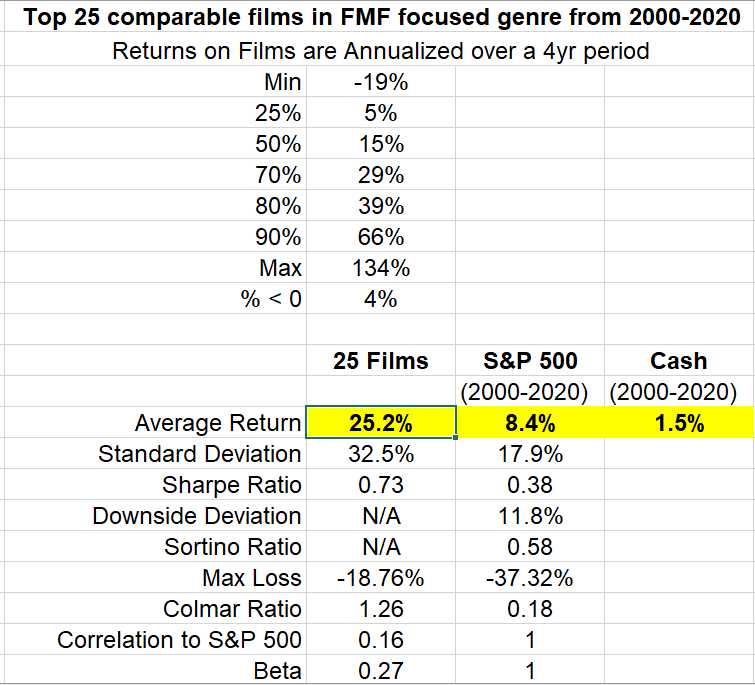Select the '% < 0' value 4% cell
This screenshot has height=685, width=755.
pos(380,299)
